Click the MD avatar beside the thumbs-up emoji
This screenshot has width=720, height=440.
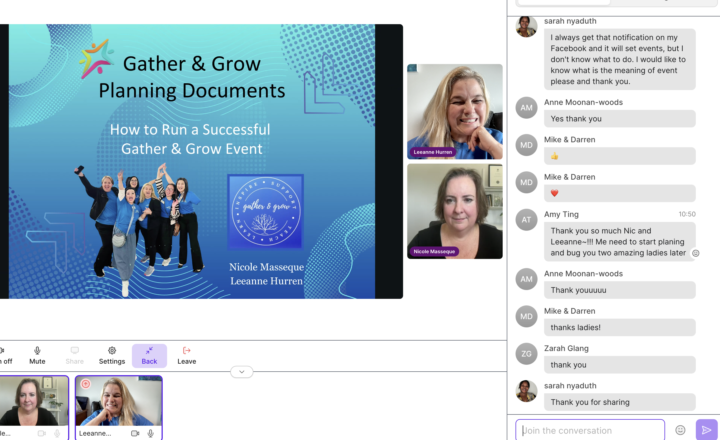(526, 145)
